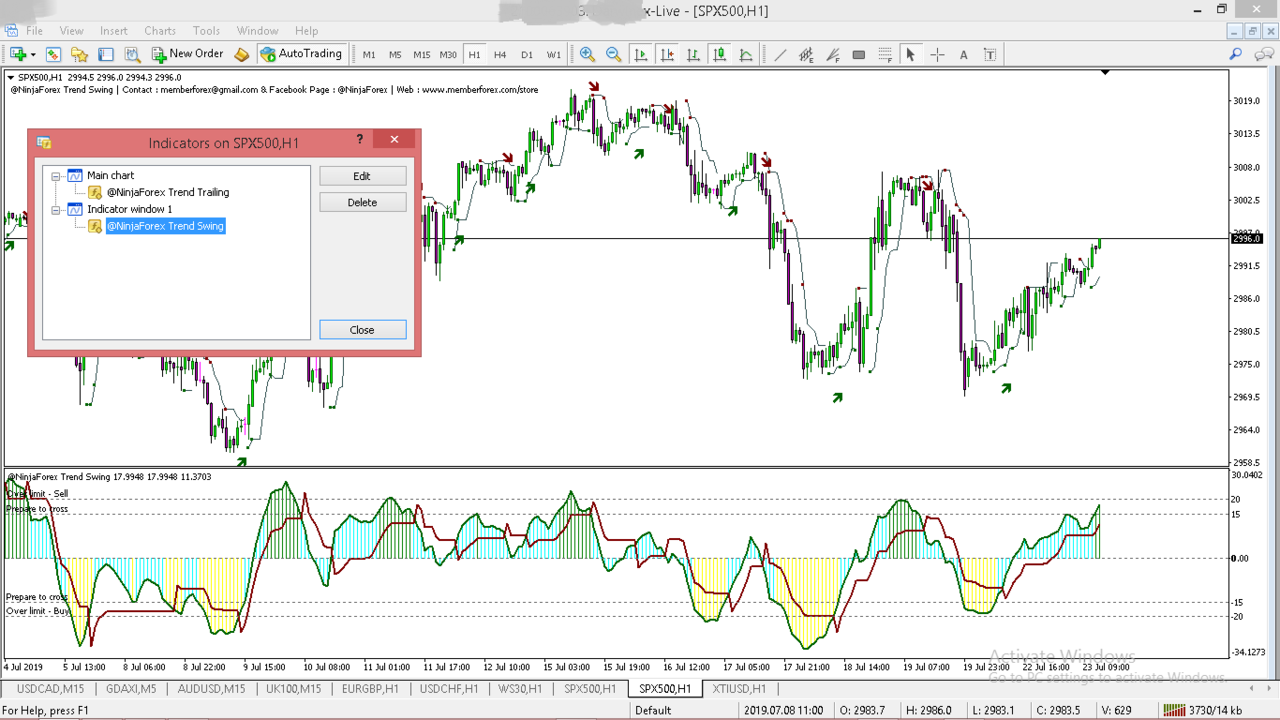
Task: Zoom in on the chart
Action: [x=587, y=54]
